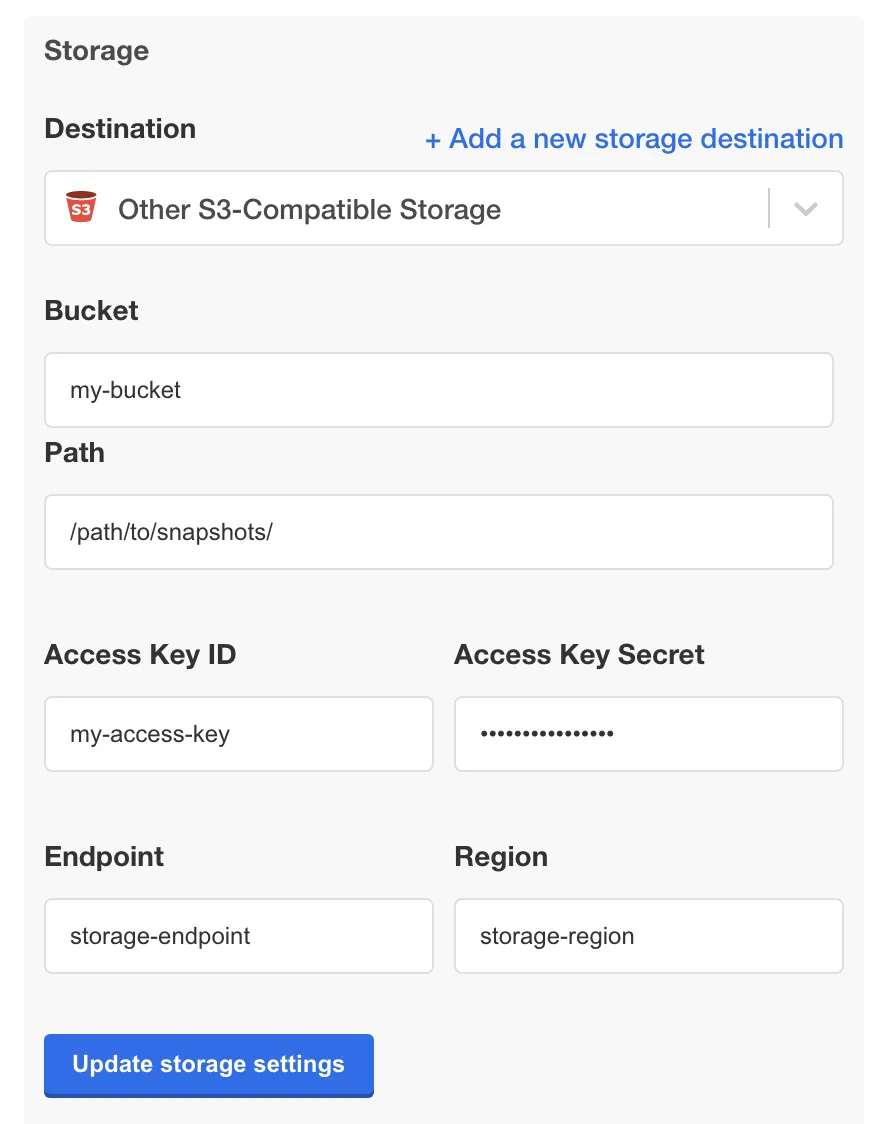The width and height of the screenshot is (878, 1124).
Task: Click the storage-region input field
Action: [649, 936]
